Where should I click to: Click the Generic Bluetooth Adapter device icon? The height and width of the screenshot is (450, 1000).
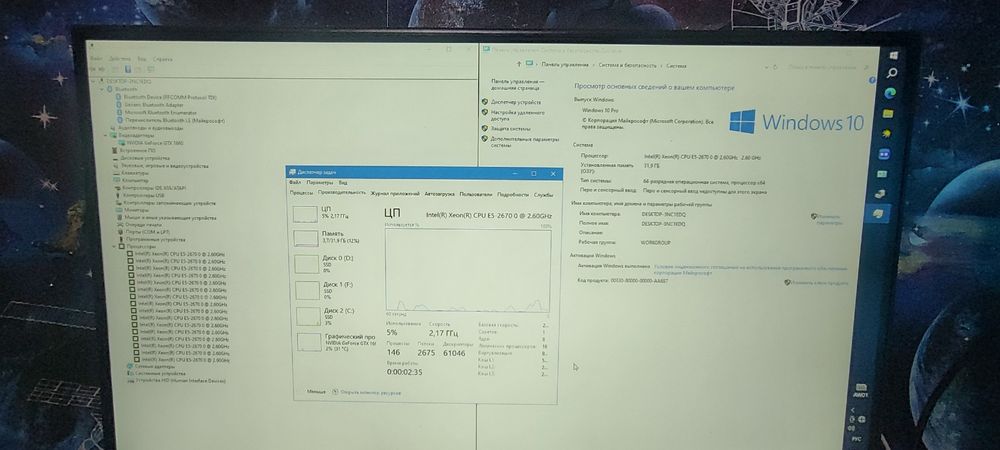(119, 105)
